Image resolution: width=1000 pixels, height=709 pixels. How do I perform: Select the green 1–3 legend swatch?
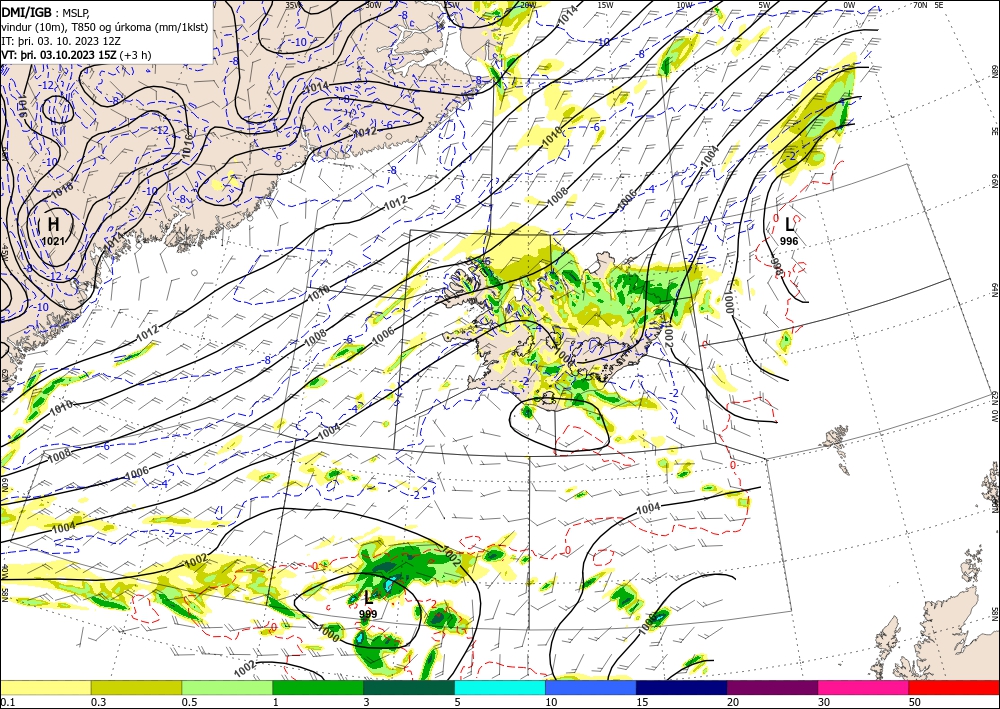(318, 687)
